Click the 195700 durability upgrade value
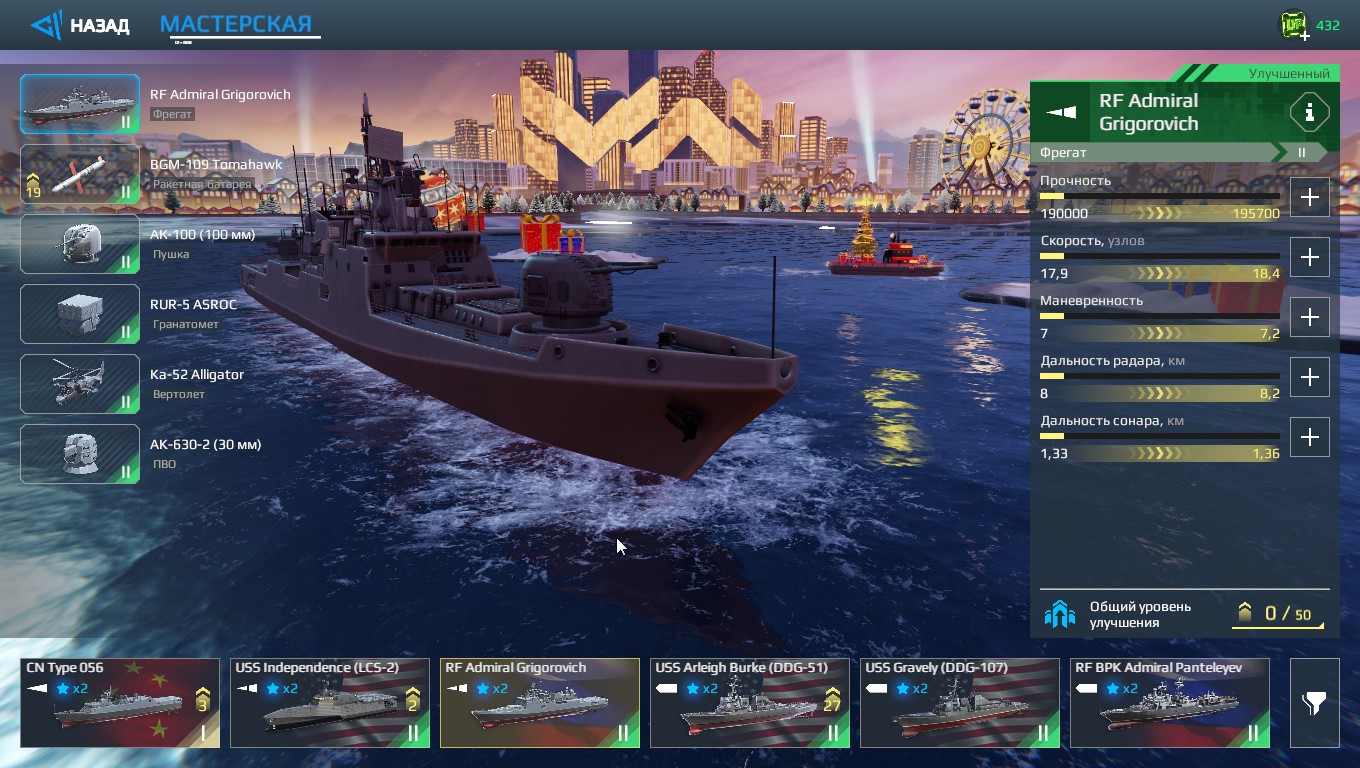Screen dimensions: 1360x768 (x=1256, y=213)
